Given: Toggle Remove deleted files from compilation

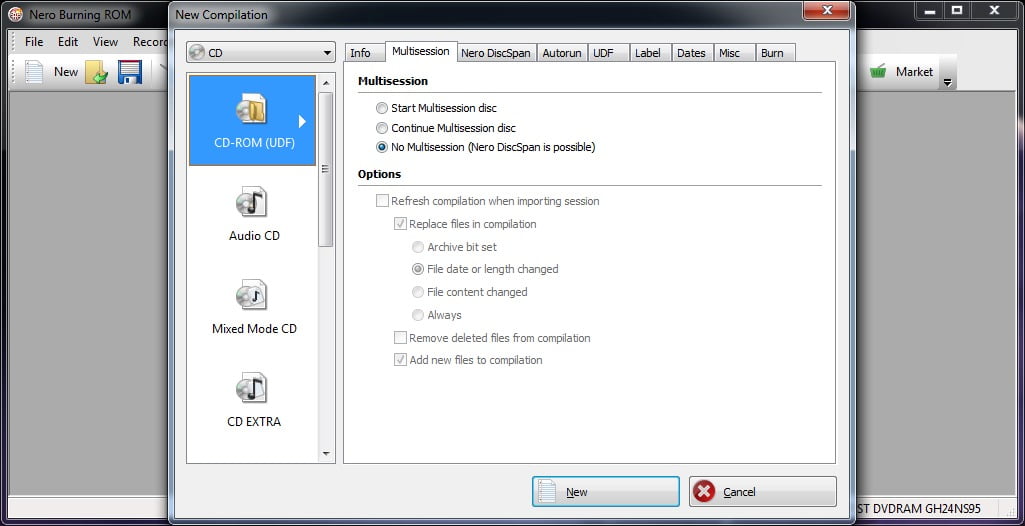Looking at the screenshot, I should (x=400, y=338).
